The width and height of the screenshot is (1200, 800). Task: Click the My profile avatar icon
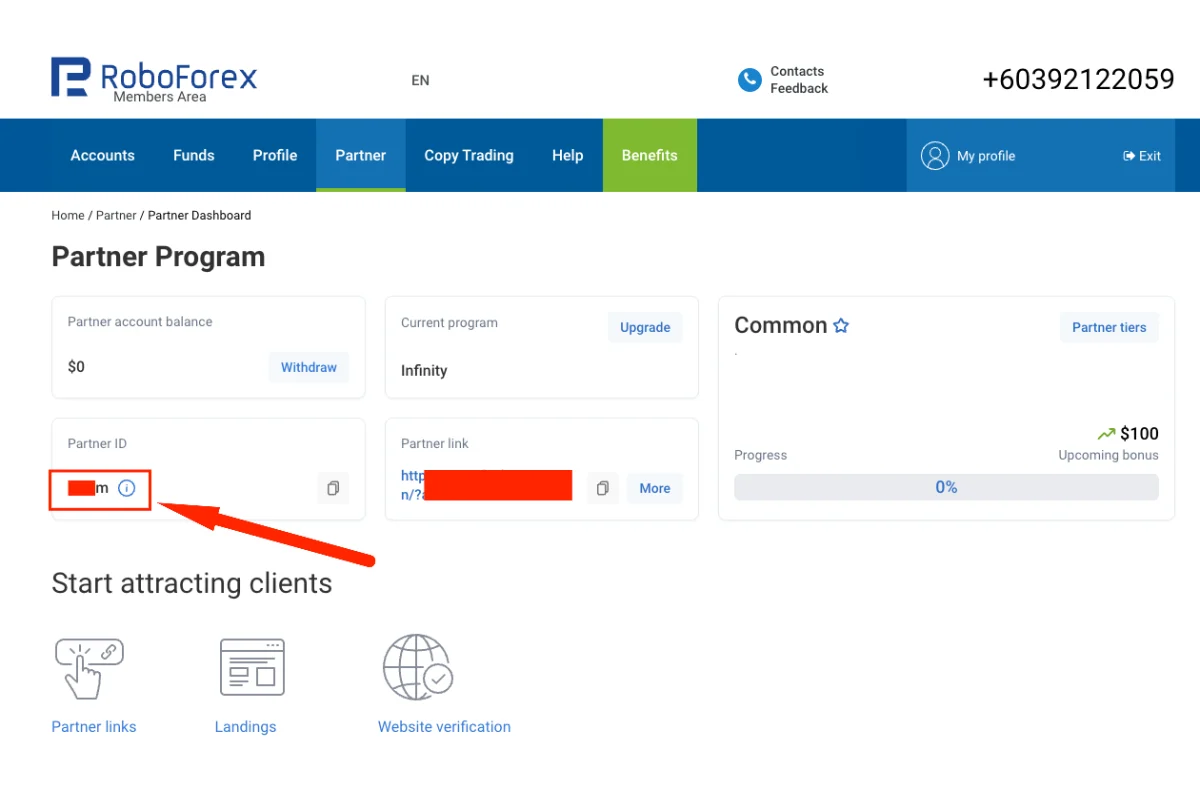tap(935, 155)
